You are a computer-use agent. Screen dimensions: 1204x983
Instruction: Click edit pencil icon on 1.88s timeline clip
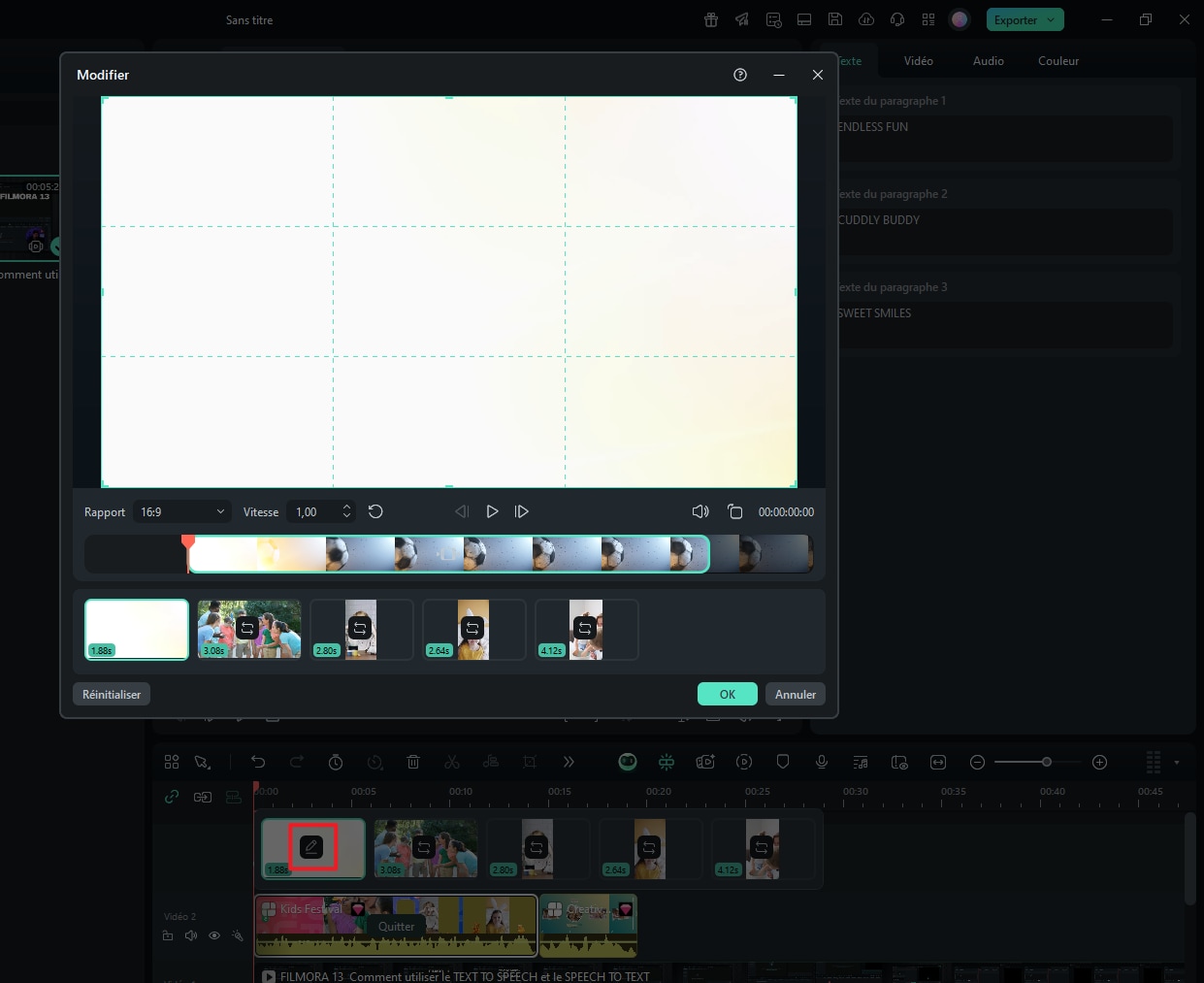pos(311,847)
